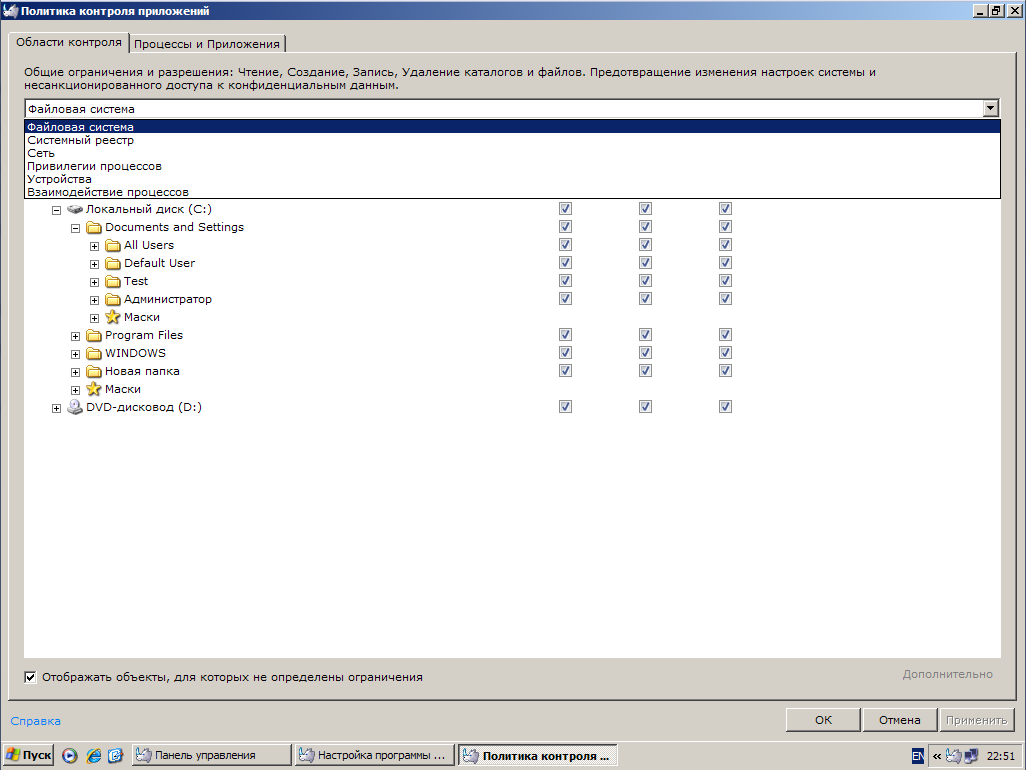Screen dimensions: 1026x770
Task: Click the third quick launch icon next to Internet Explorer
Action: point(115,756)
